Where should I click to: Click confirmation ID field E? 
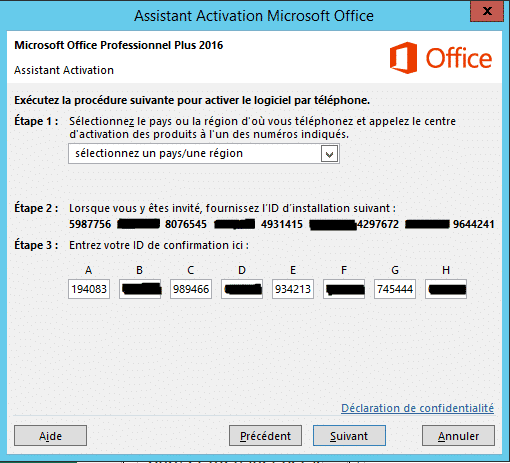(293, 289)
